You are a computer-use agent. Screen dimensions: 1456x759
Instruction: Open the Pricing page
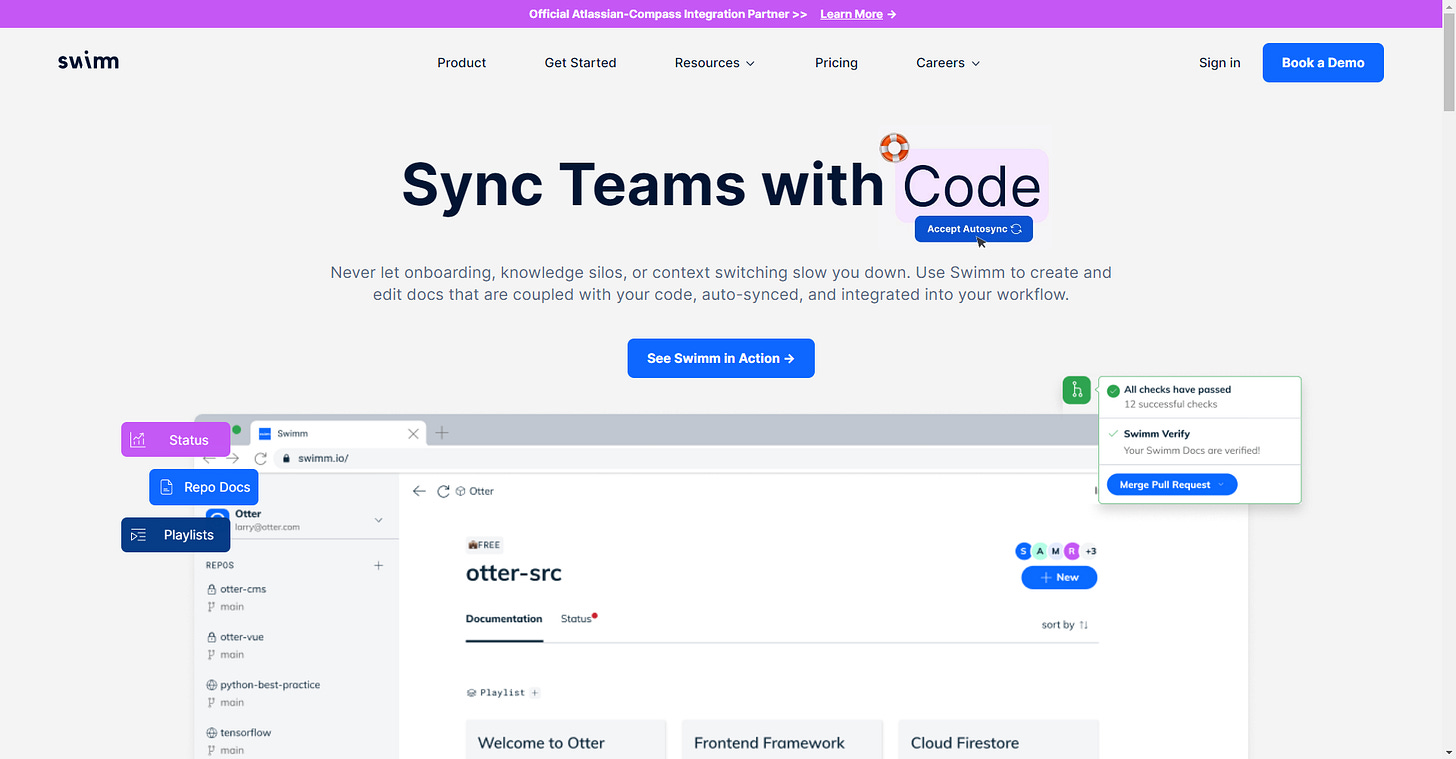pyautogui.click(x=836, y=62)
